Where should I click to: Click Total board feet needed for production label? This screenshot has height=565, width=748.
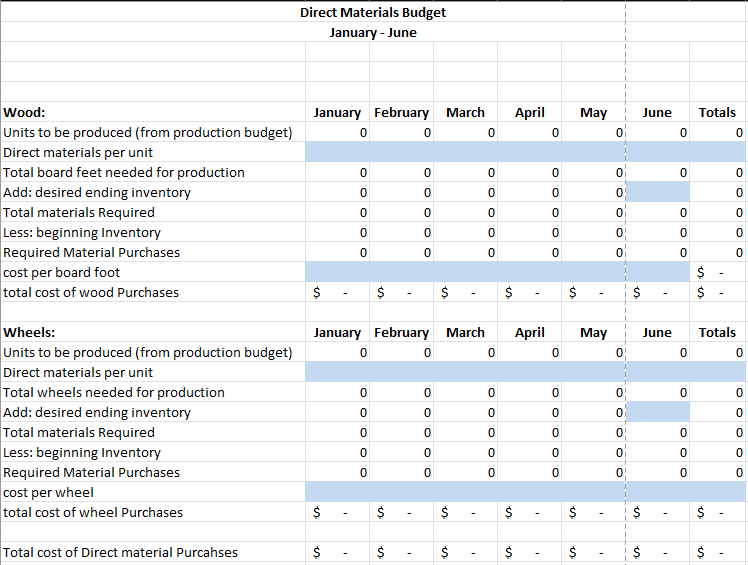(x=124, y=173)
